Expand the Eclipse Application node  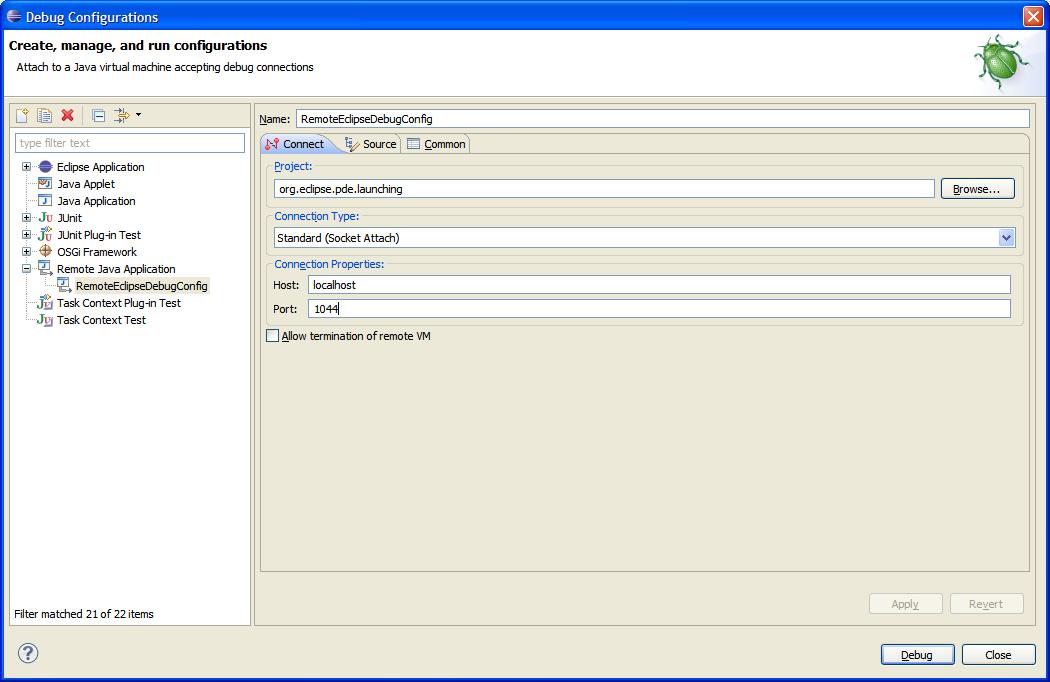pyautogui.click(x=26, y=167)
